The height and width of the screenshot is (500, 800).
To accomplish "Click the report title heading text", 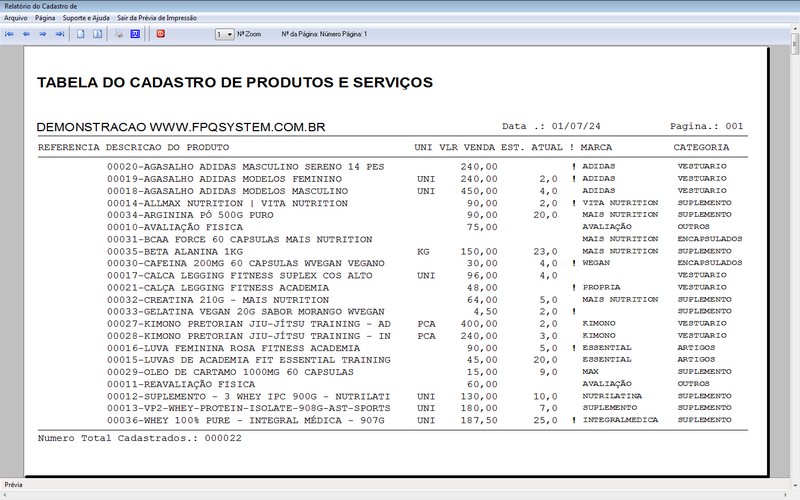I will click(x=235, y=83).
